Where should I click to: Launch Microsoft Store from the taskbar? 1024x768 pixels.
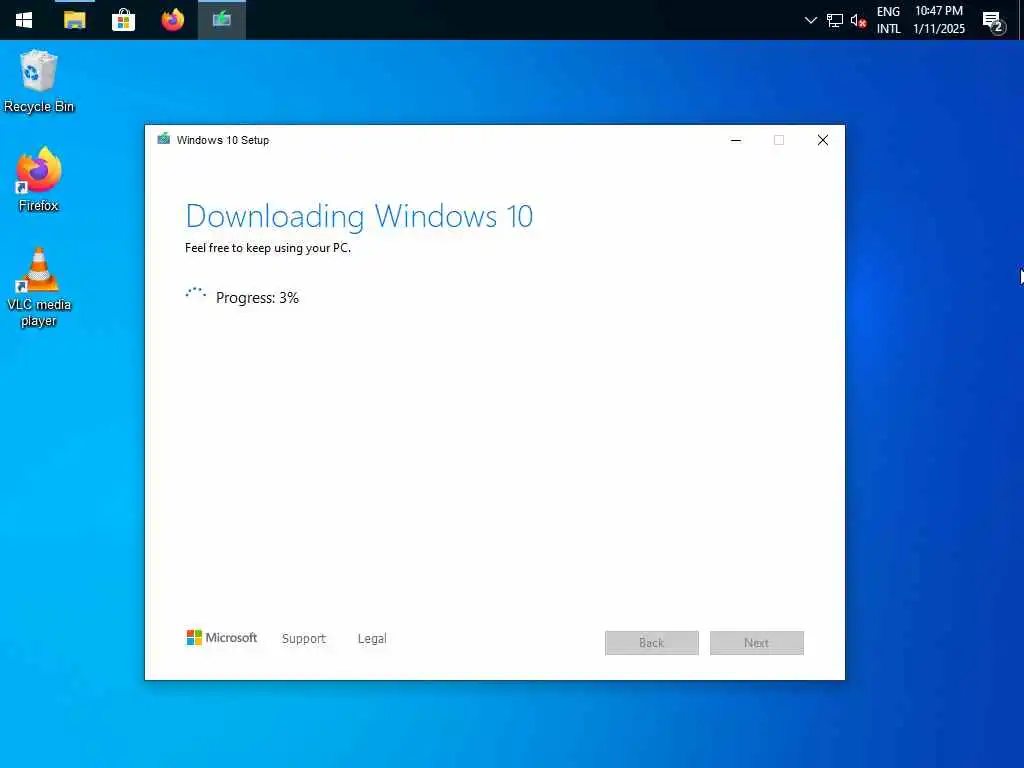pyautogui.click(x=123, y=20)
